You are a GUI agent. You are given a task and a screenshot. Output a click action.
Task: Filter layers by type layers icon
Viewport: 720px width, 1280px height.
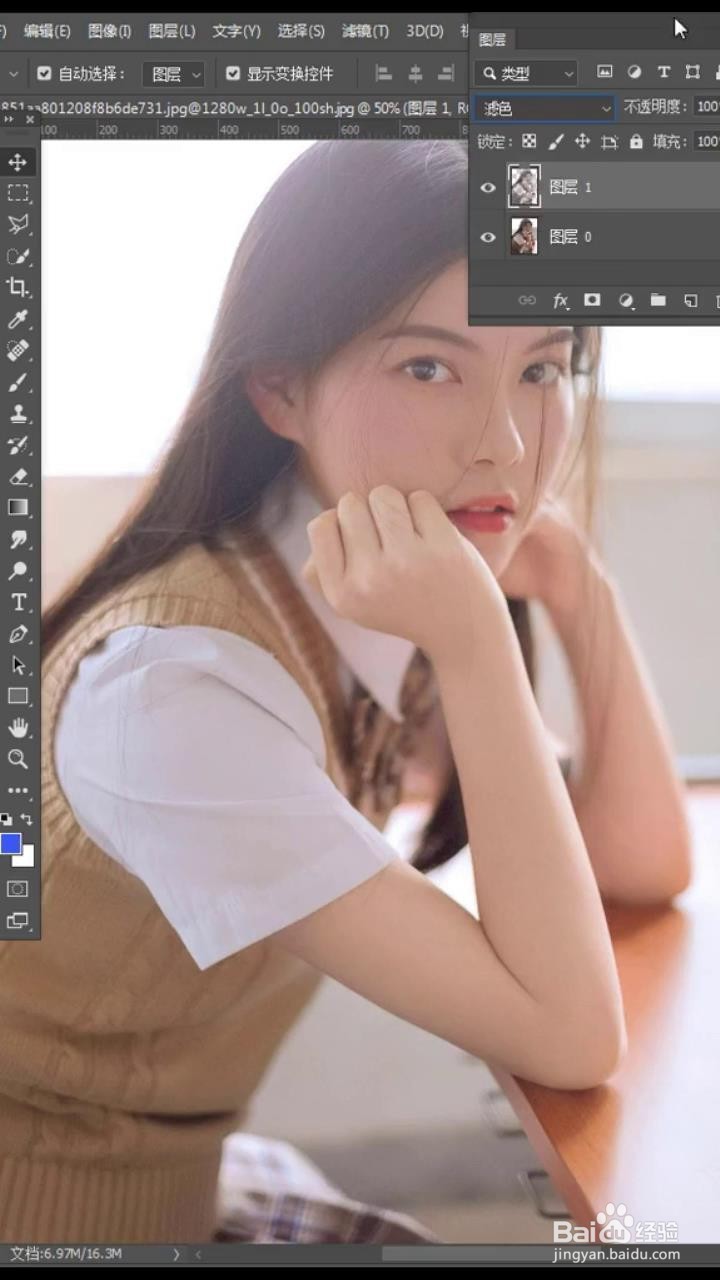663,72
